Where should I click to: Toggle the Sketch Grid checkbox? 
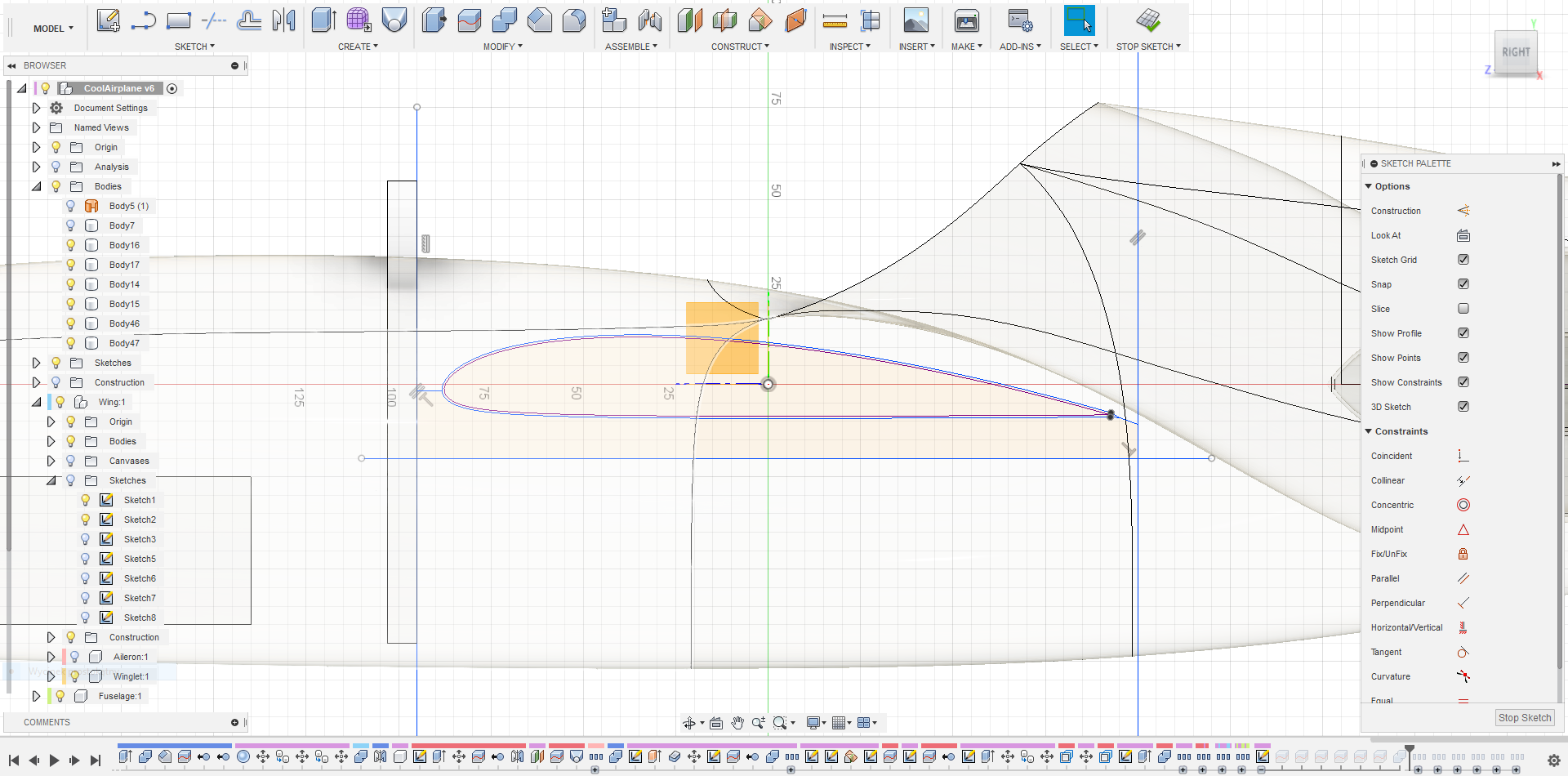click(1463, 260)
